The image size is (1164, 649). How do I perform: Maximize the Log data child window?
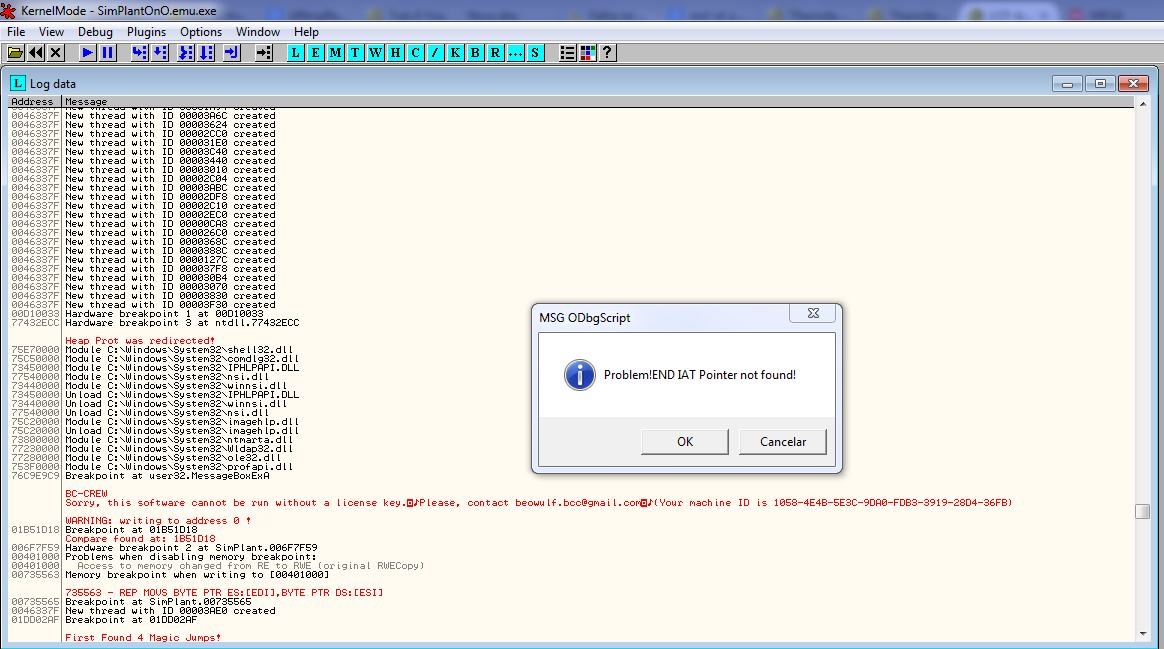[1100, 84]
